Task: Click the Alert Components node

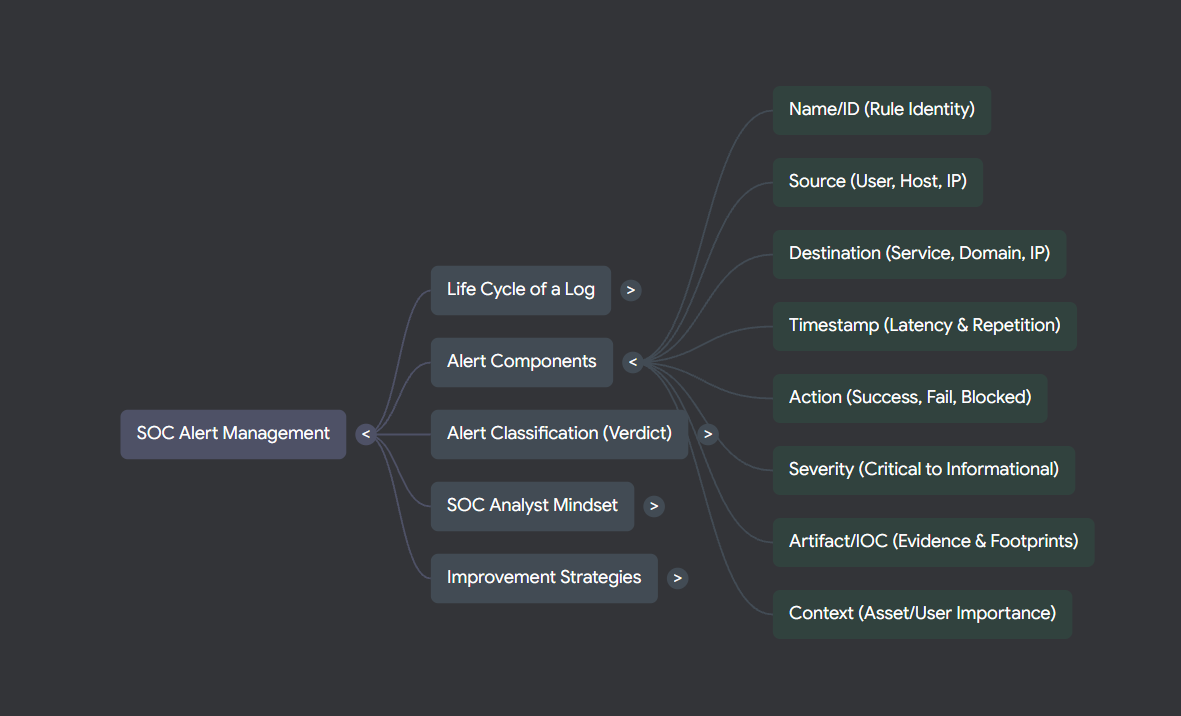Action: (521, 362)
